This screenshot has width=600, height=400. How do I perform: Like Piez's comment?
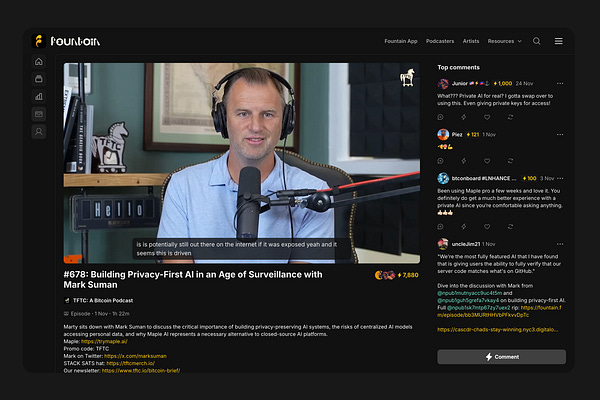(487, 161)
